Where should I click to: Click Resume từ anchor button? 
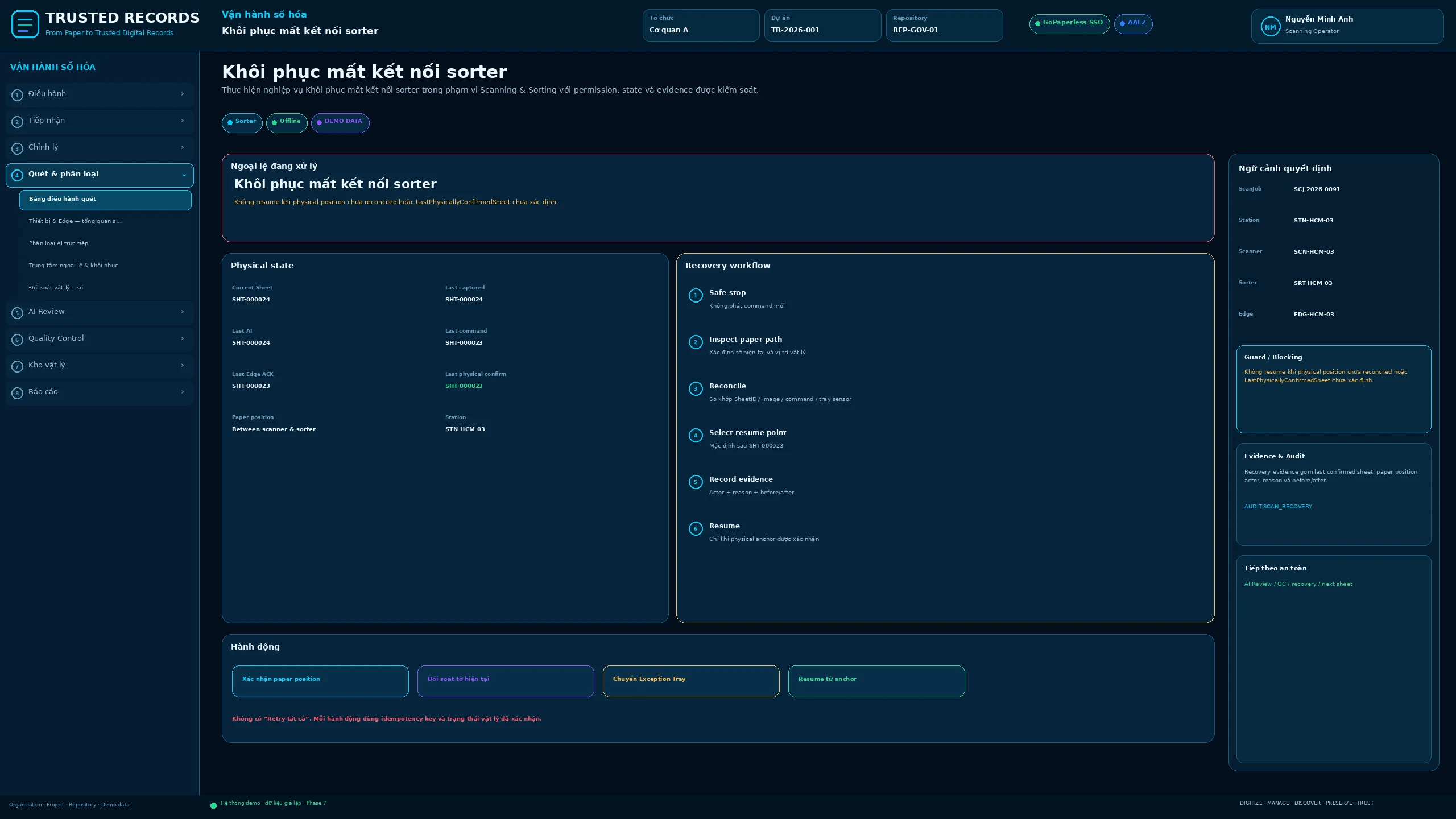click(876, 681)
